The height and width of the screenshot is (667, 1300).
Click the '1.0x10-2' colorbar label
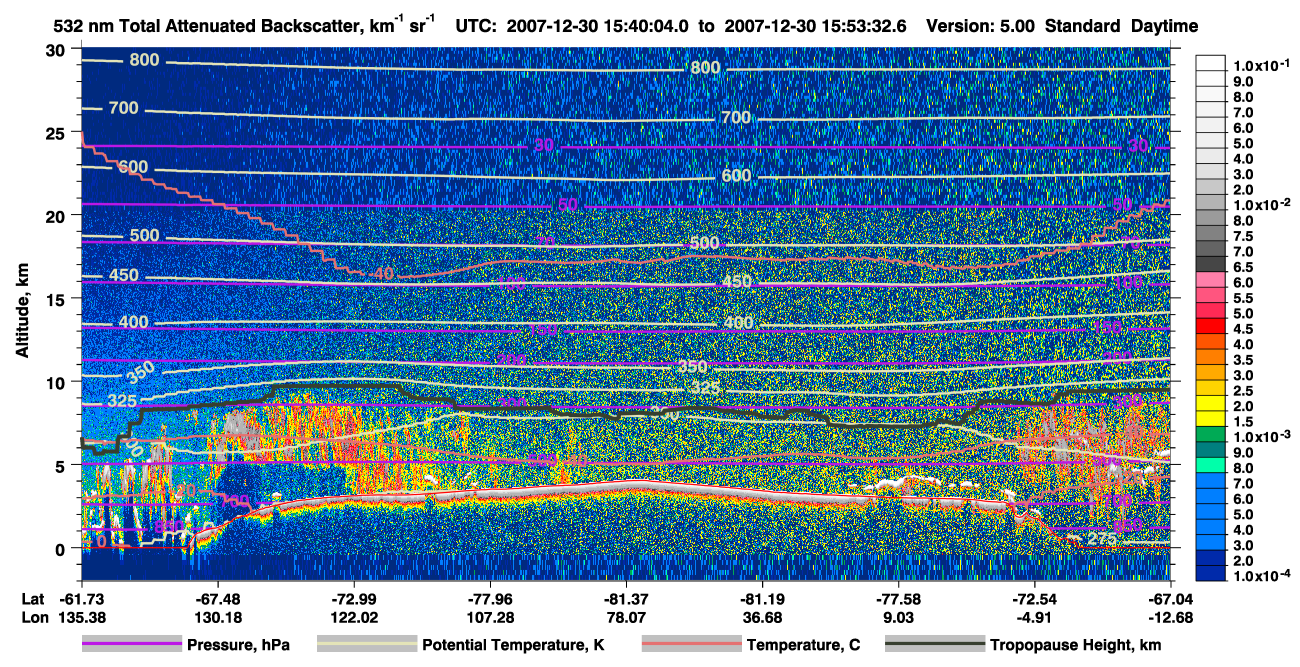click(1263, 203)
